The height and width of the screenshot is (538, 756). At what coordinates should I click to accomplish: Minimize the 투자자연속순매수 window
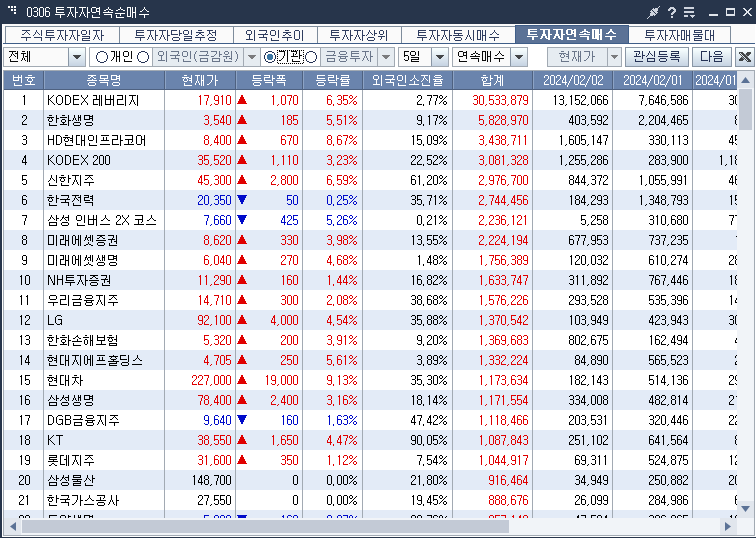pos(714,13)
